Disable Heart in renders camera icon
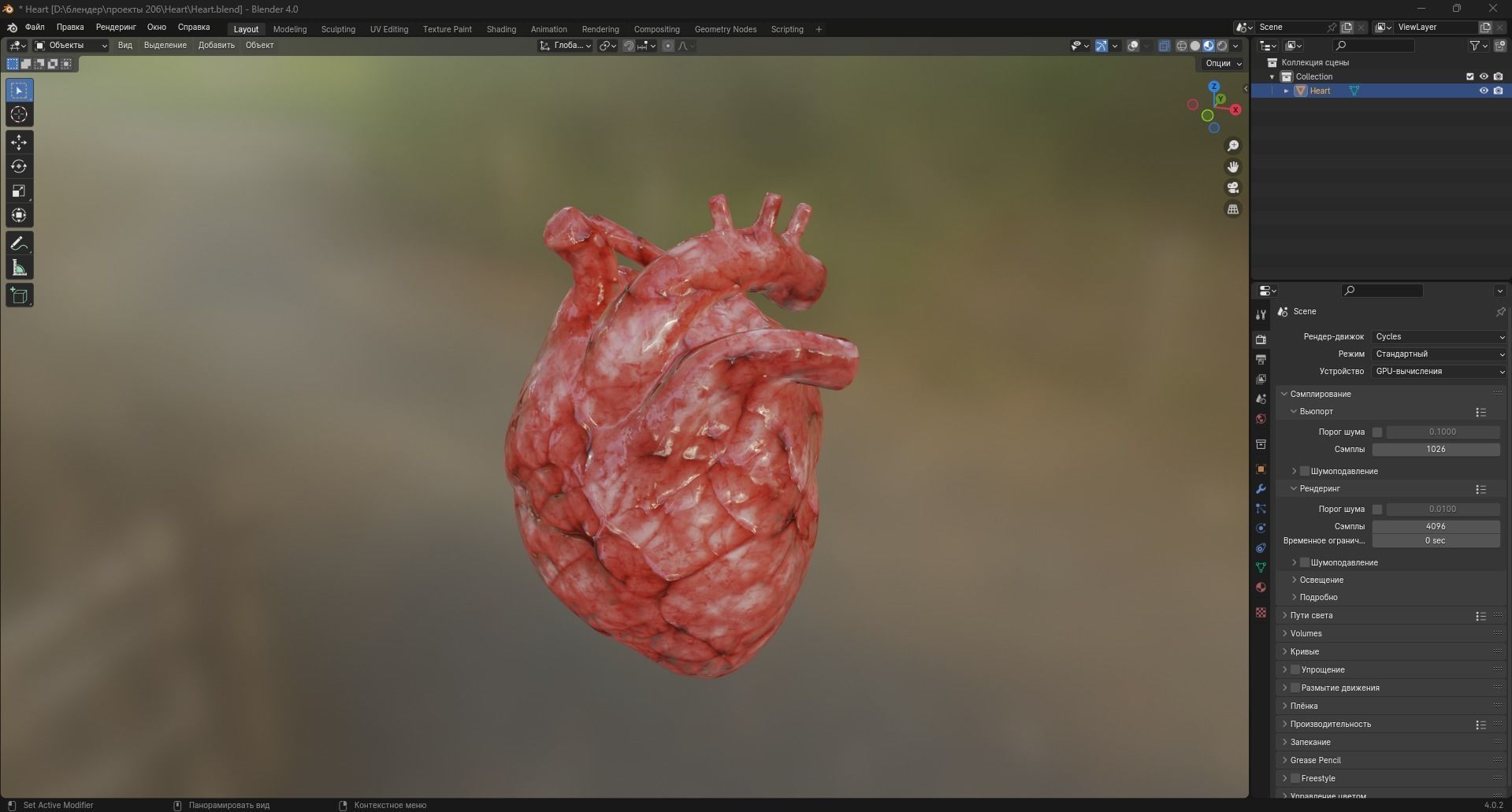1512x812 pixels. coord(1498,91)
